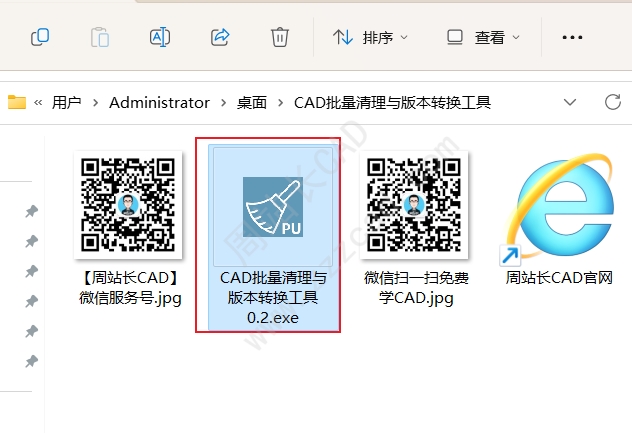
Task: Expand chevron after Administrator breadcrumb
Action: click(x=223, y=103)
